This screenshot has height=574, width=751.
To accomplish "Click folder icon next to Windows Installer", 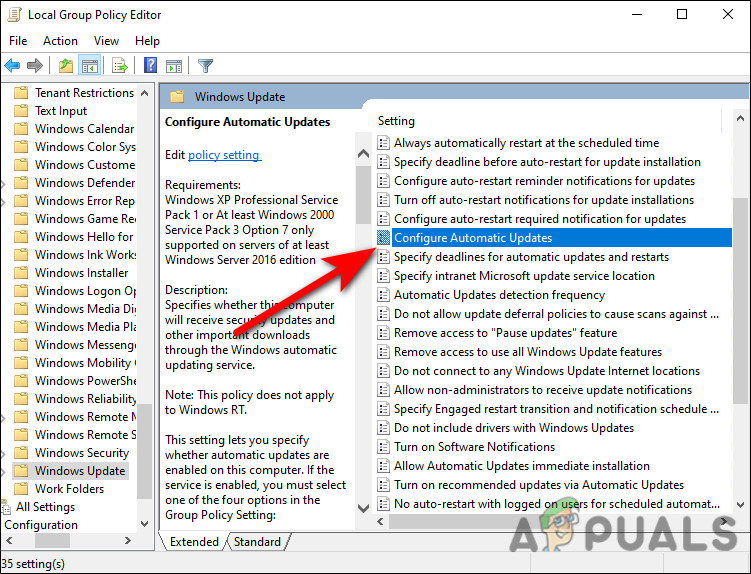I will 21,273.
